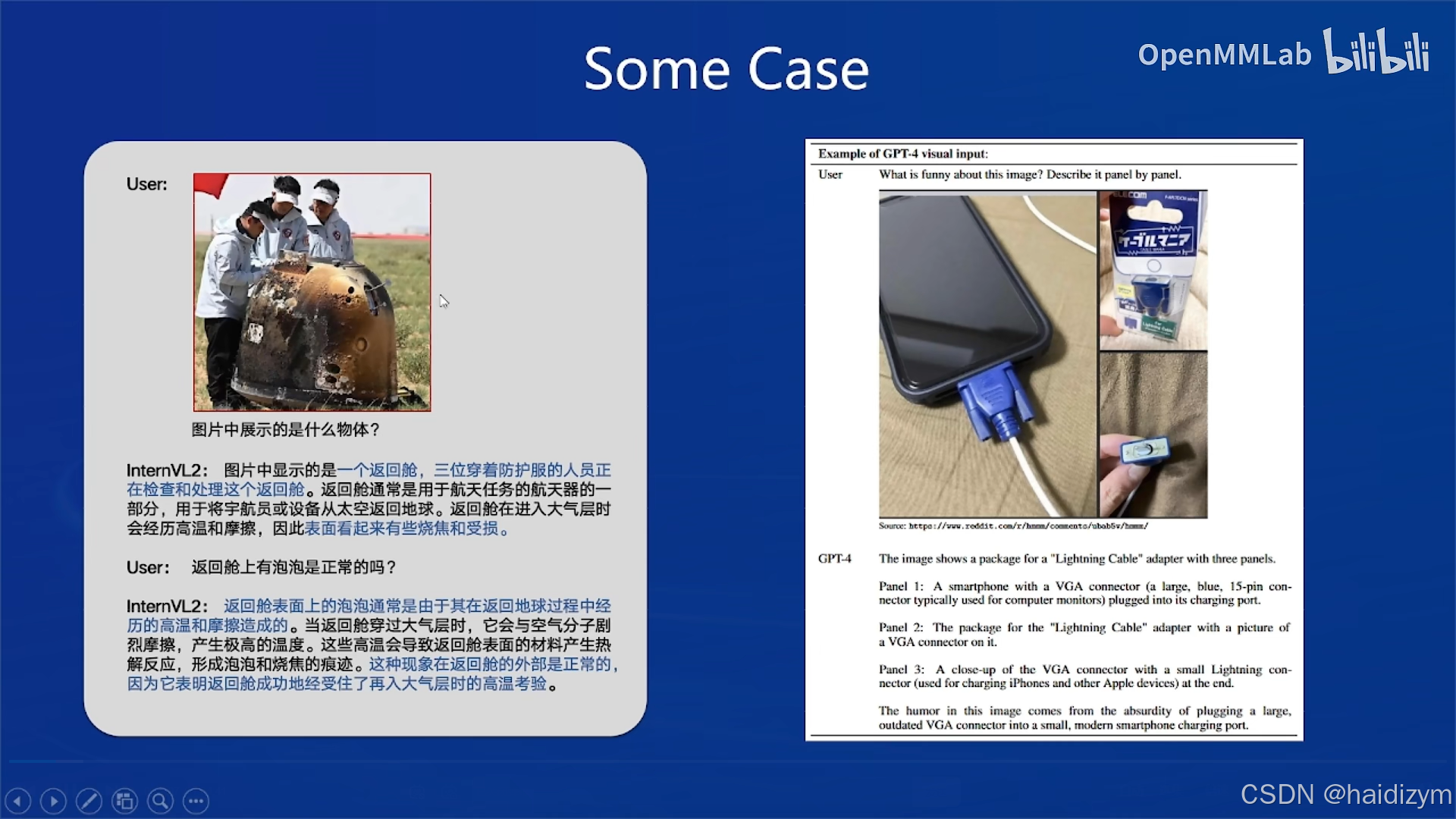Show all slides grid view
Screen dimensions: 1456x819
coord(124,801)
